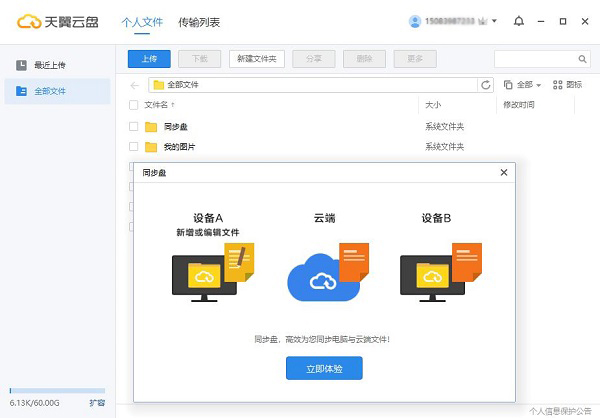Click the 分享 button
The height and width of the screenshot is (418, 600).
(x=314, y=59)
